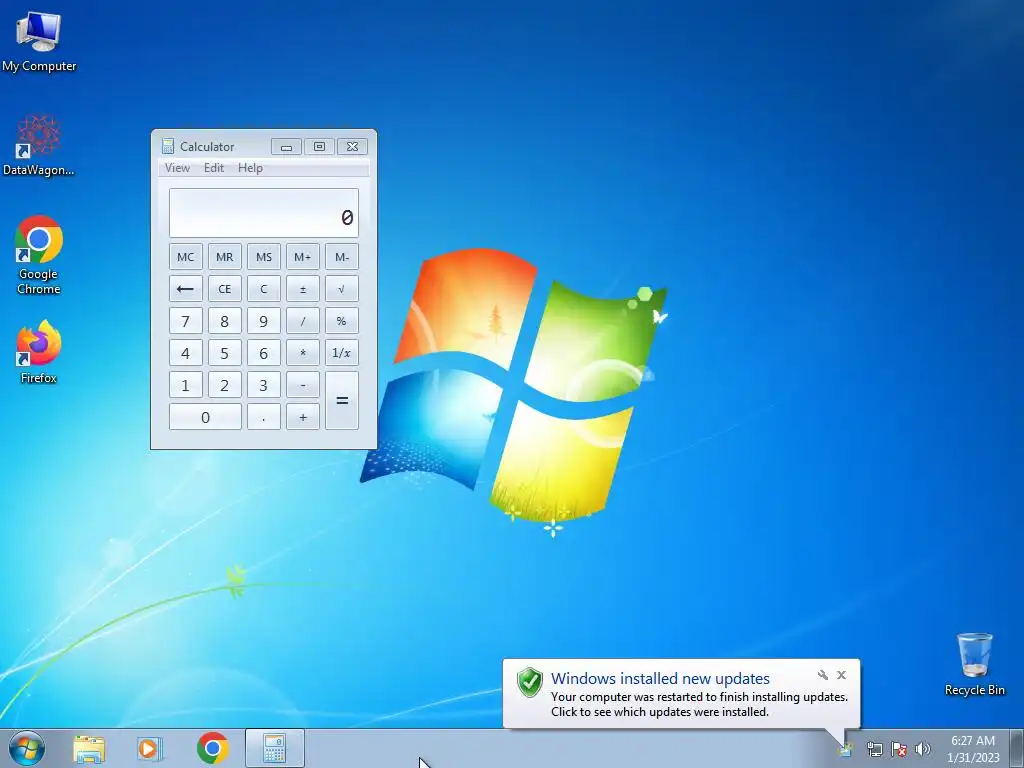This screenshot has width=1024, height=768.
Task: Click the 5 digit button
Action: coord(225,353)
